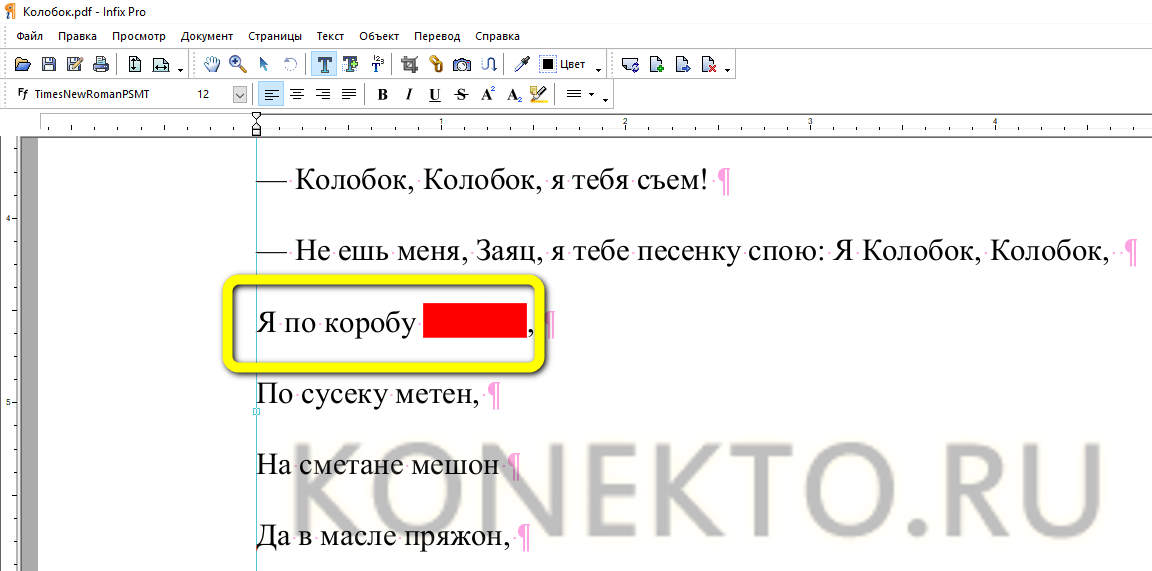Open the Правка menu

(77, 36)
